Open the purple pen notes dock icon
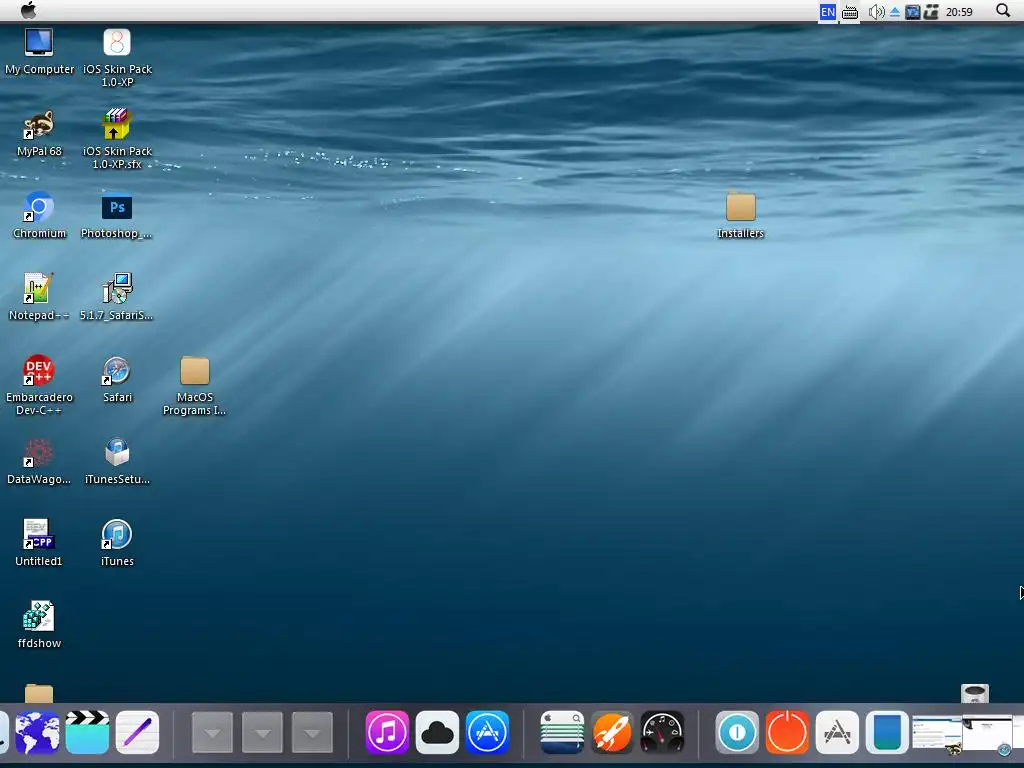The width and height of the screenshot is (1024, 768). tap(137, 732)
